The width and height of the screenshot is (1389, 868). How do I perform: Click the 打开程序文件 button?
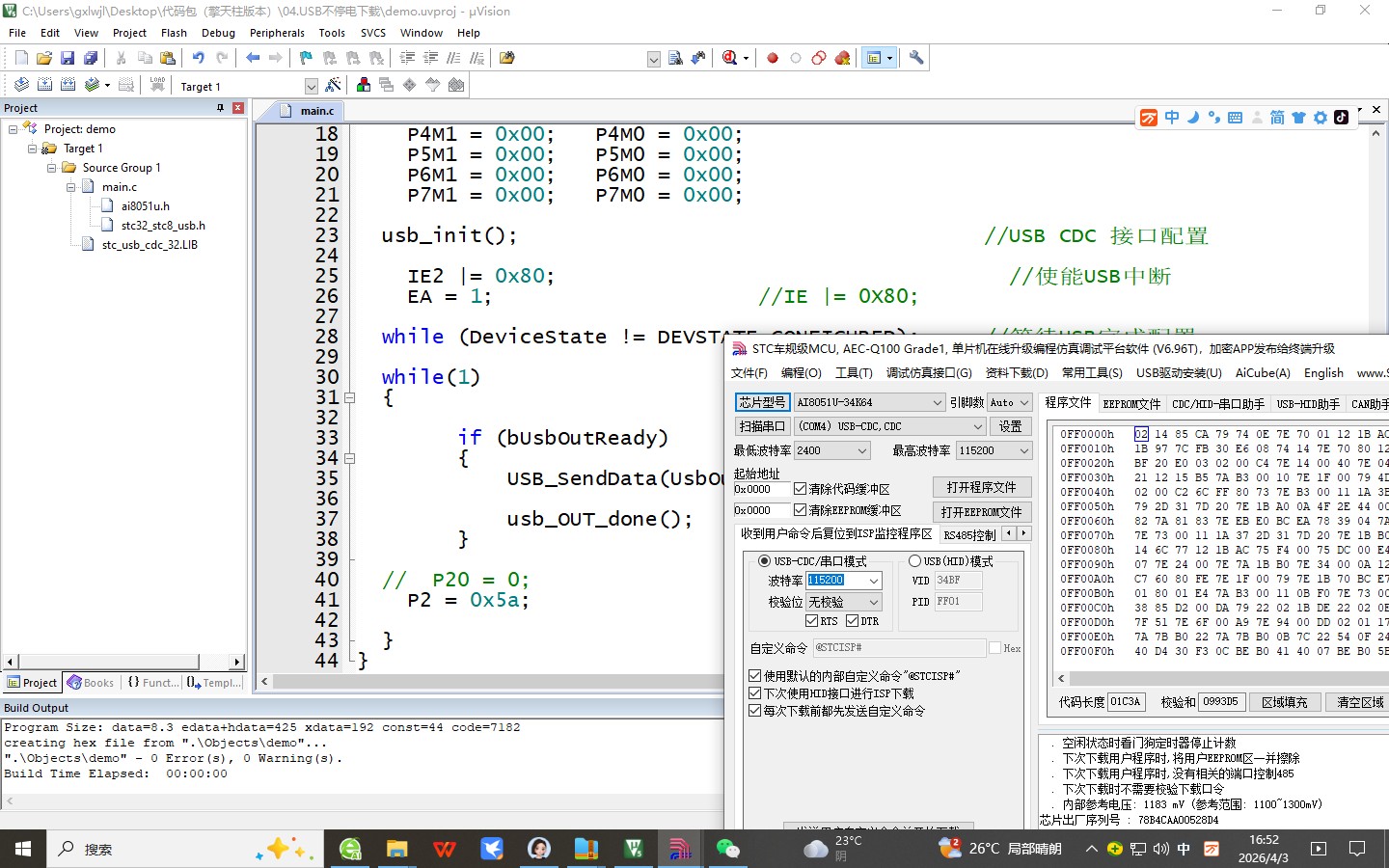982,487
